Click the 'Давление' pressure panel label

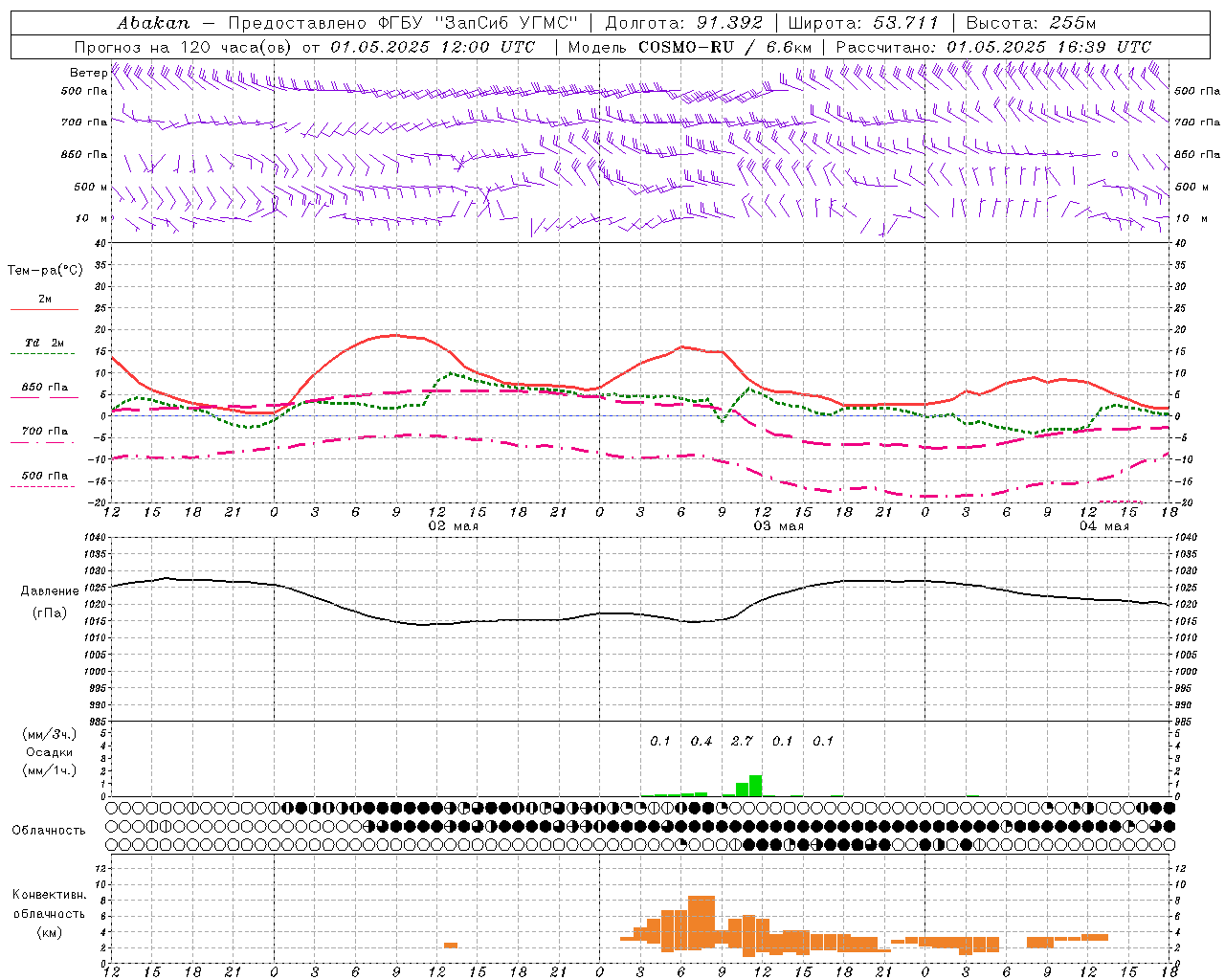click(x=50, y=591)
